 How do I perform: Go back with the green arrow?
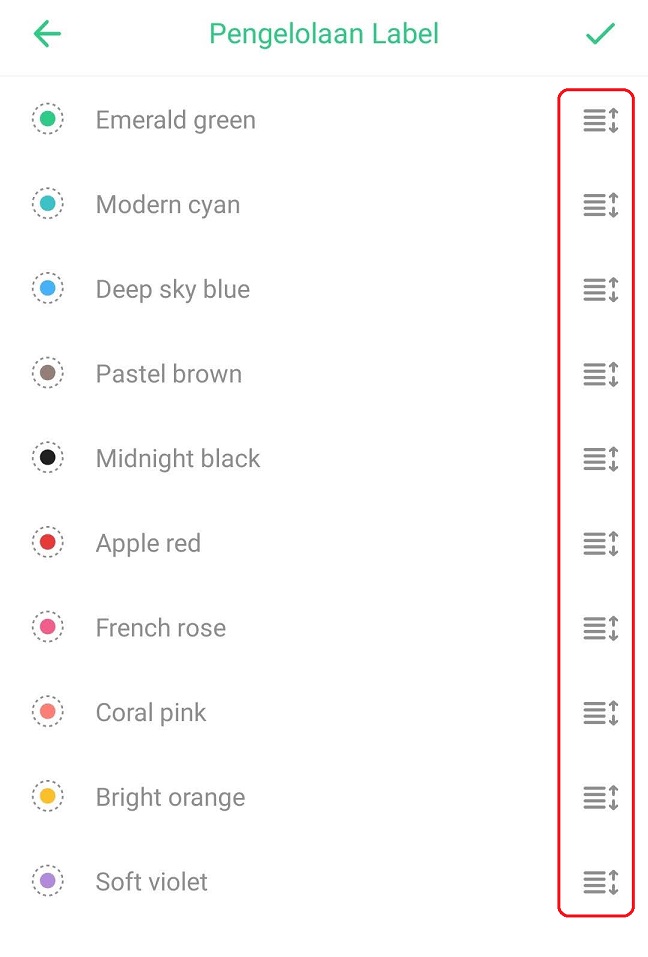point(47,34)
